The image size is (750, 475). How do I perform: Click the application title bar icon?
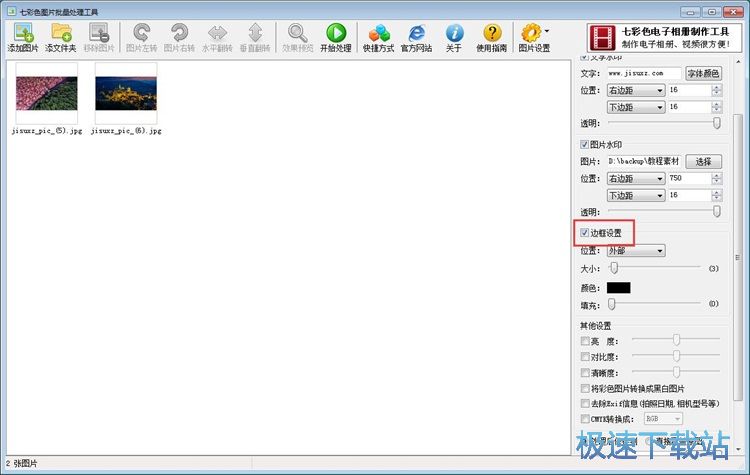(x=11, y=11)
